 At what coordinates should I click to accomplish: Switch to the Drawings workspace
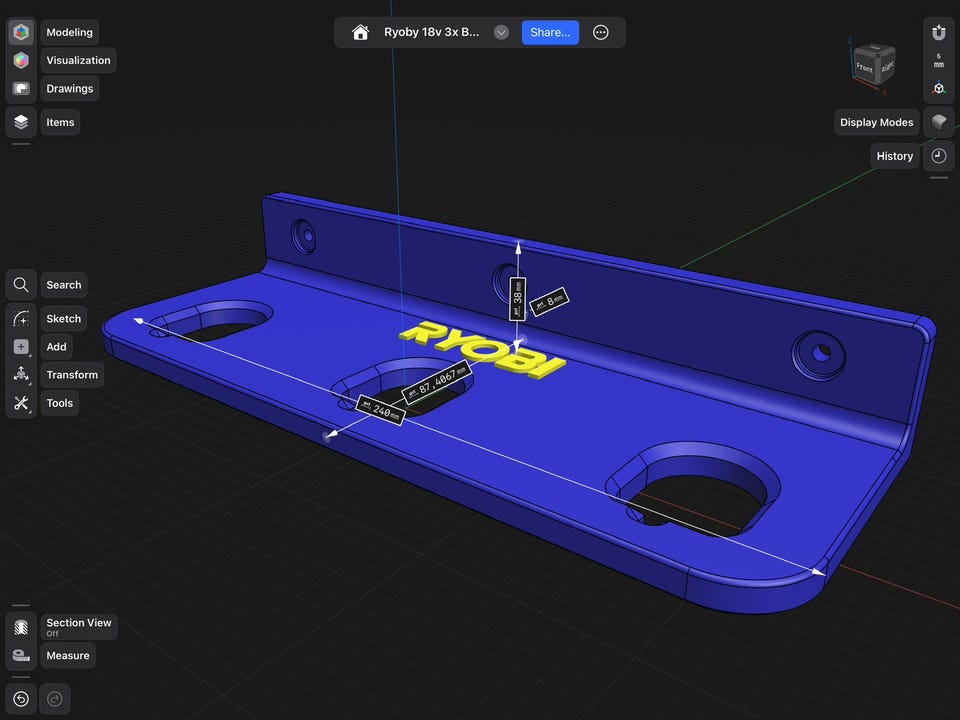tap(21, 88)
